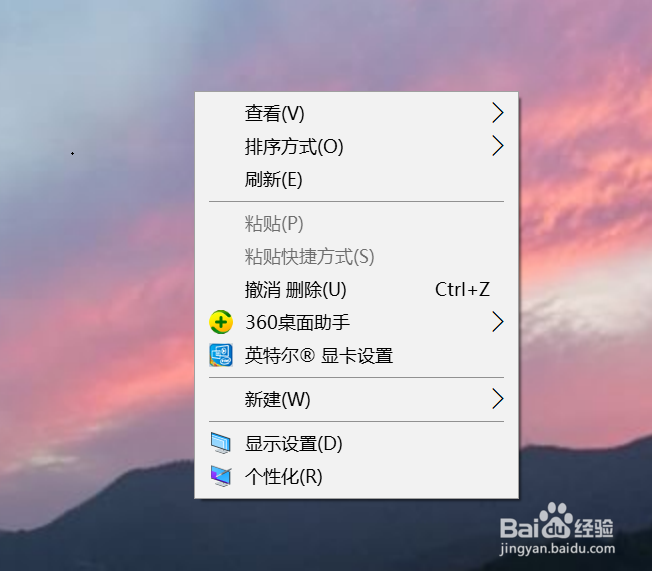
Task: Expand the 360桌面助手 submenu arrow
Action: (497, 322)
